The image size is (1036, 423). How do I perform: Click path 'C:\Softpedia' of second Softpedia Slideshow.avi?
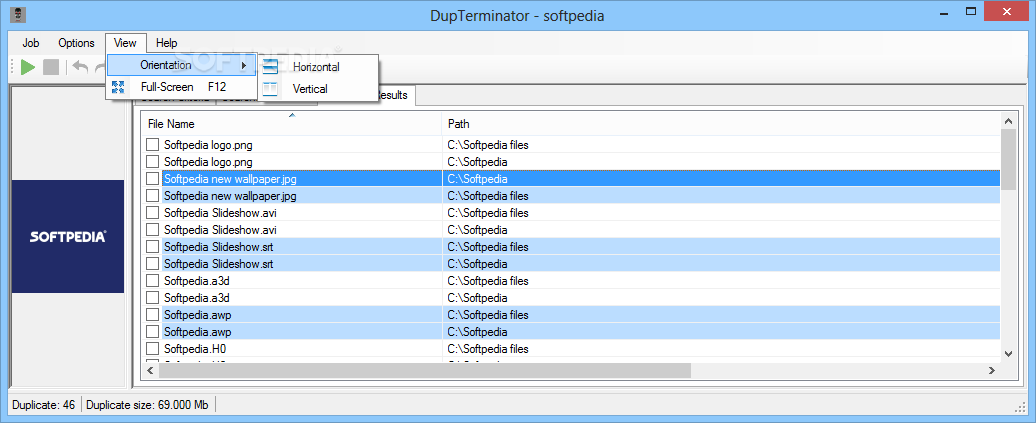pos(478,230)
